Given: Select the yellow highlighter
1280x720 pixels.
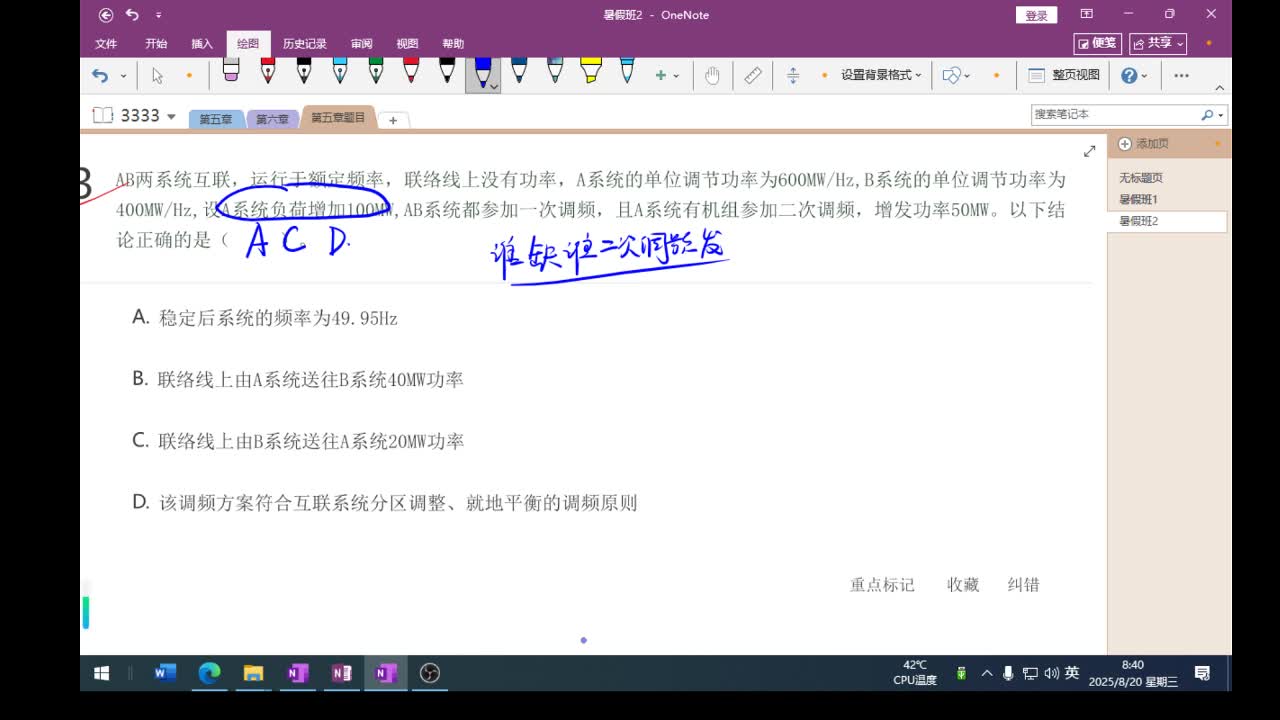Looking at the screenshot, I should [591, 72].
